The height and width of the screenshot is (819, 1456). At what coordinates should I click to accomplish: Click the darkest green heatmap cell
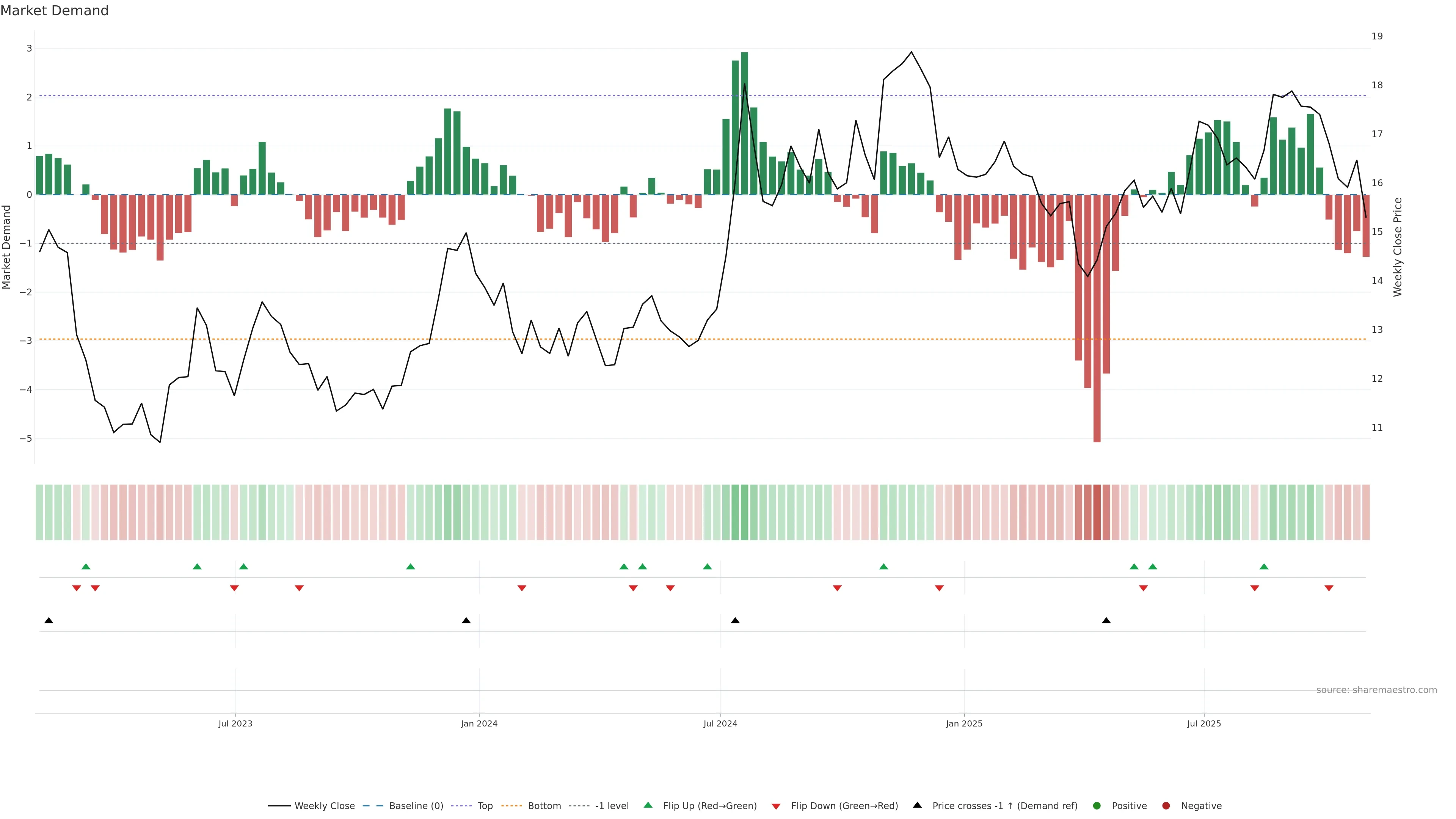(744, 512)
